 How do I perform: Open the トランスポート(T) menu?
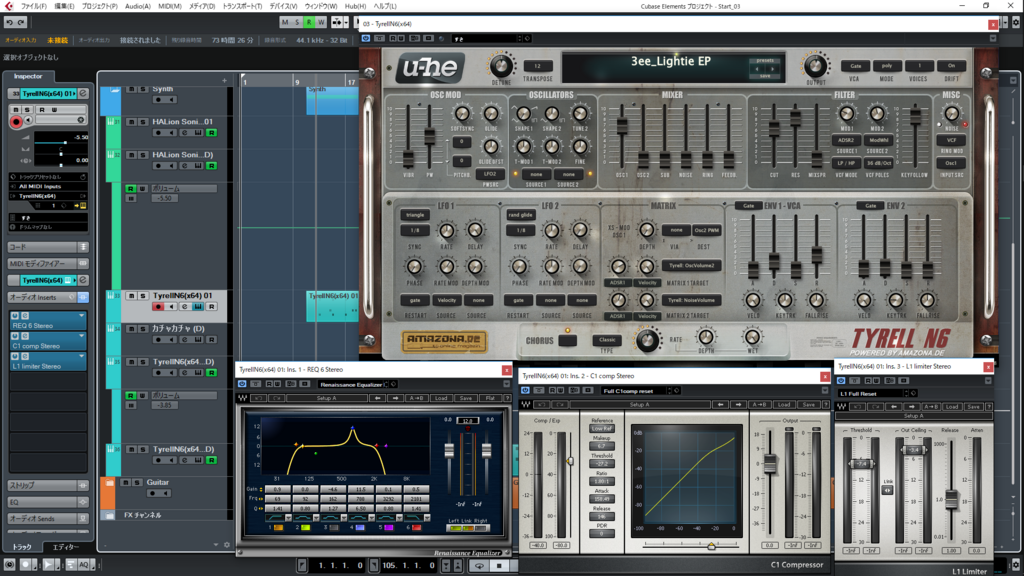pos(242,6)
